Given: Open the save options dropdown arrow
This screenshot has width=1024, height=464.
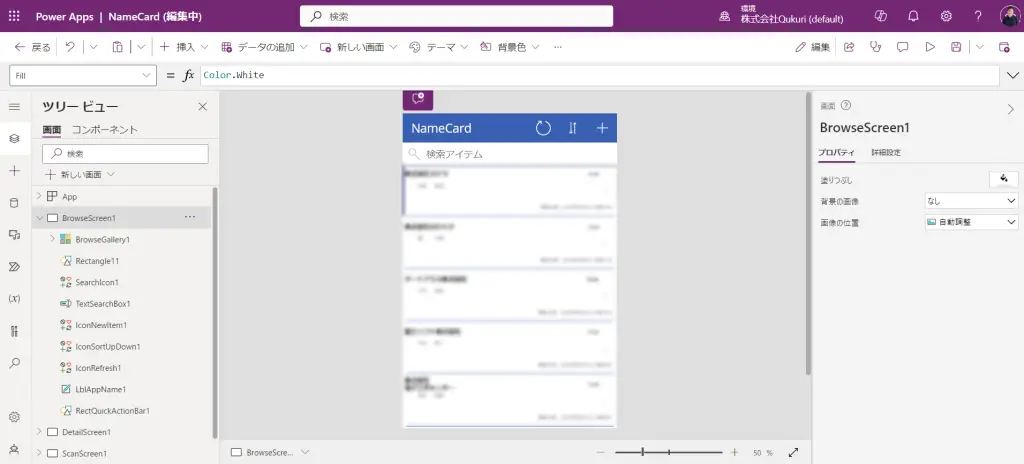Looking at the screenshot, I should pyautogui.click(x=980, y=47).
